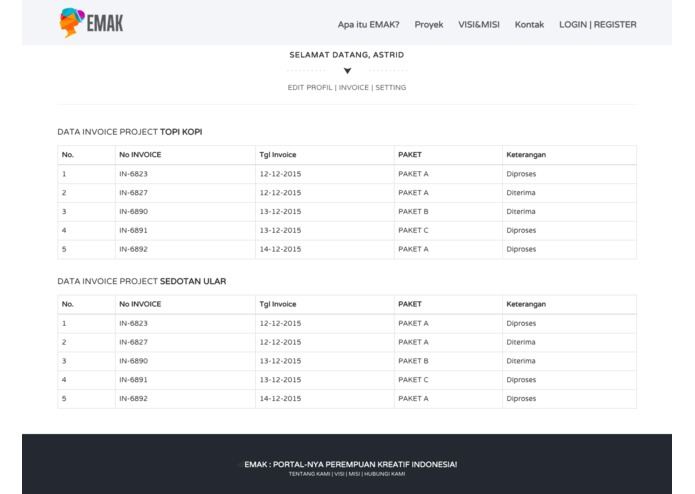Image resolution: width=695 pixels, height=494 pixels.
Task: Click LOGIN | REGISTER in the header
Action: click(597, 25)
